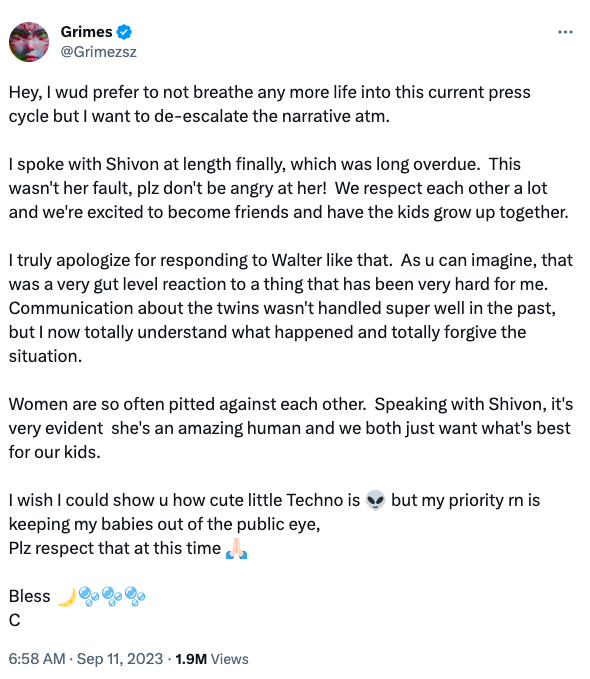Click the blue verified badge beside Grimes
Viewport: 590px width, 679px height.
(124, 32)
